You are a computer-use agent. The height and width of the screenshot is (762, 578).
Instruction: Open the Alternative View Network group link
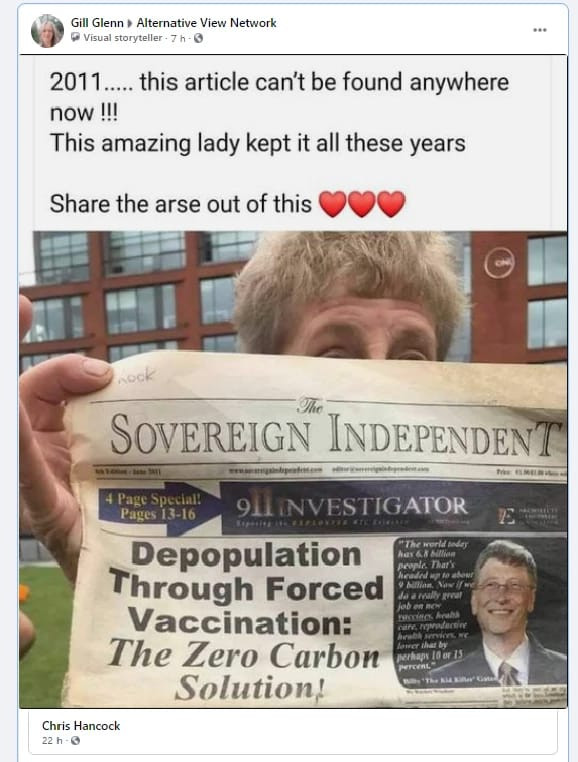pyautogui.click(x=207, y=23)
